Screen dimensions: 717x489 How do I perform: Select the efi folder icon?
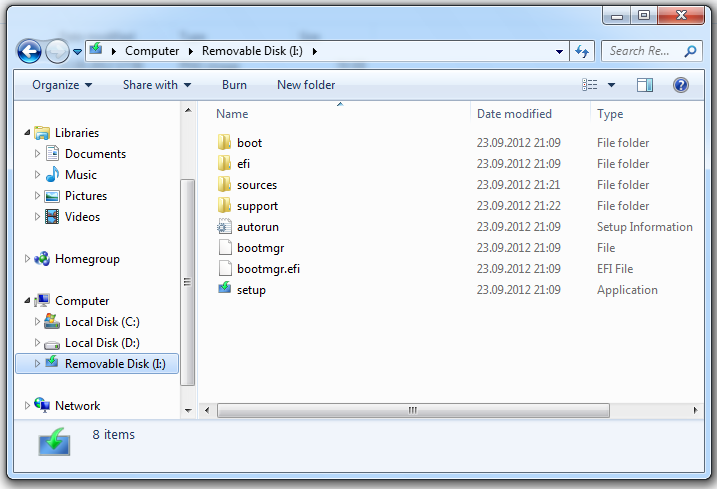tap(225, 163)
